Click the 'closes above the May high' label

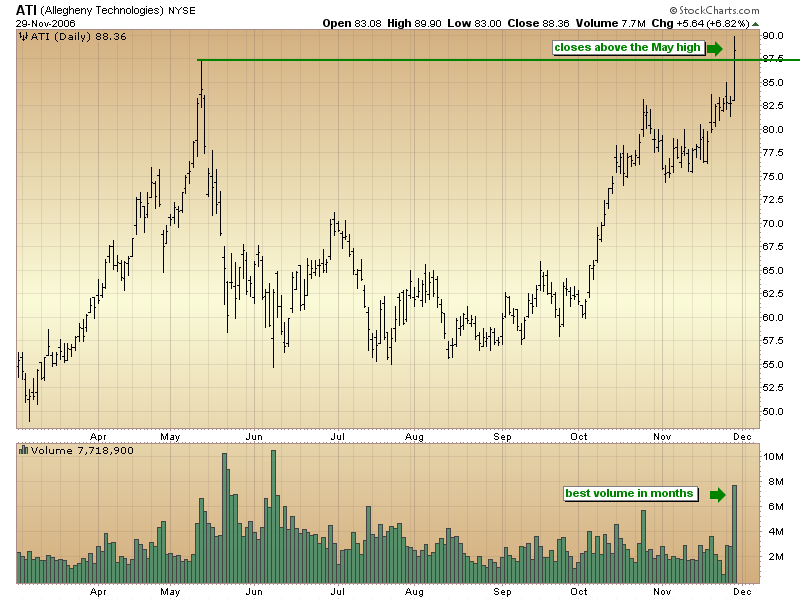[x=628, y=47]
